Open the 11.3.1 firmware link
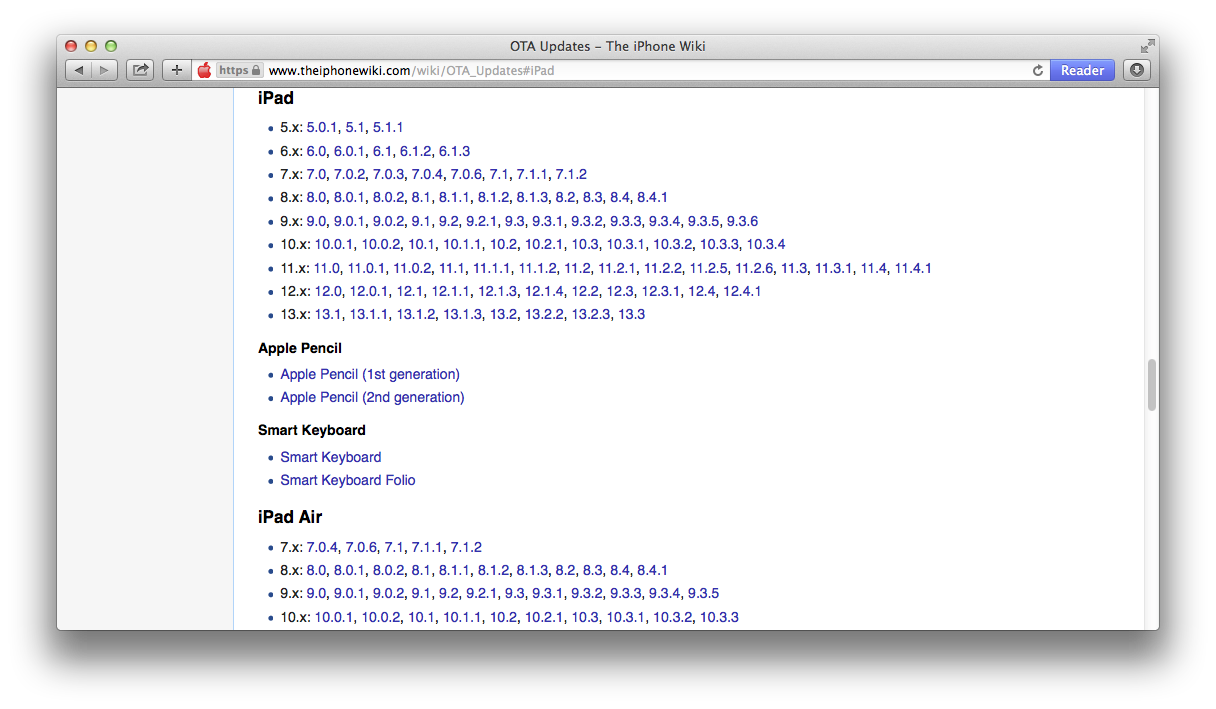1216x709 pixels. [834, 268]
